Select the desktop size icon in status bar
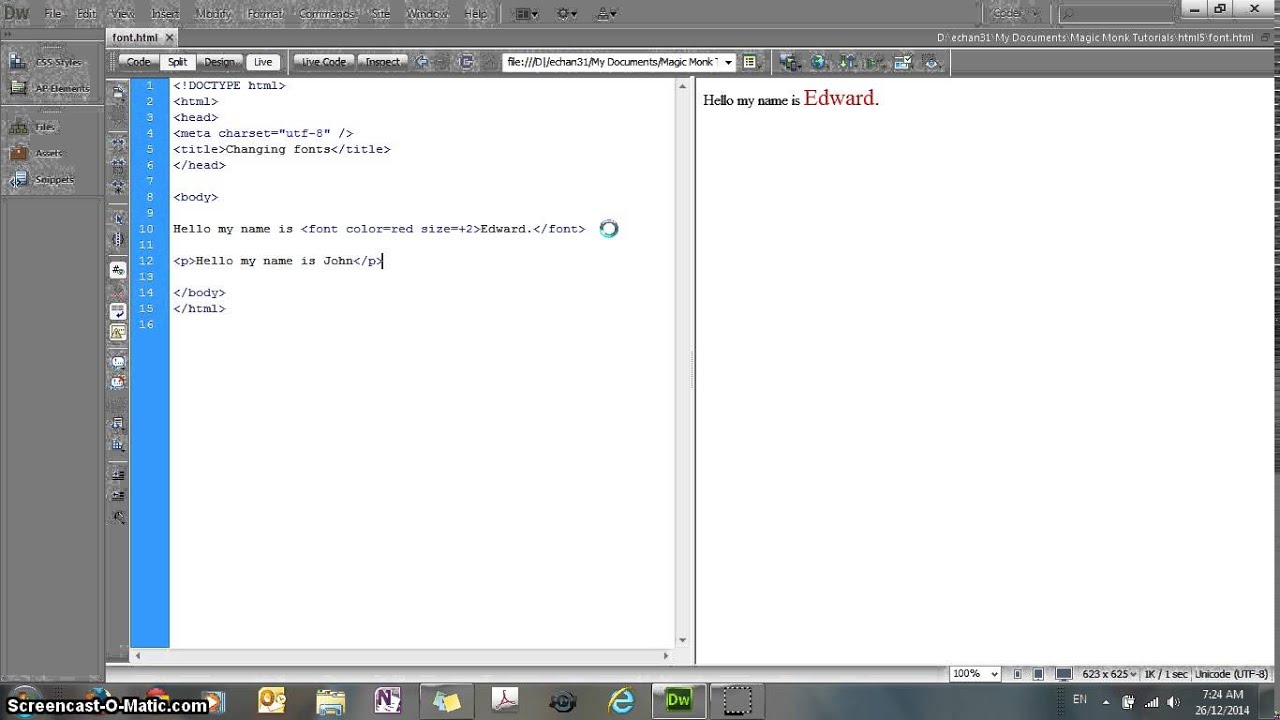The width and height of the screenshot is (1280, 720). click(1066, 674)
